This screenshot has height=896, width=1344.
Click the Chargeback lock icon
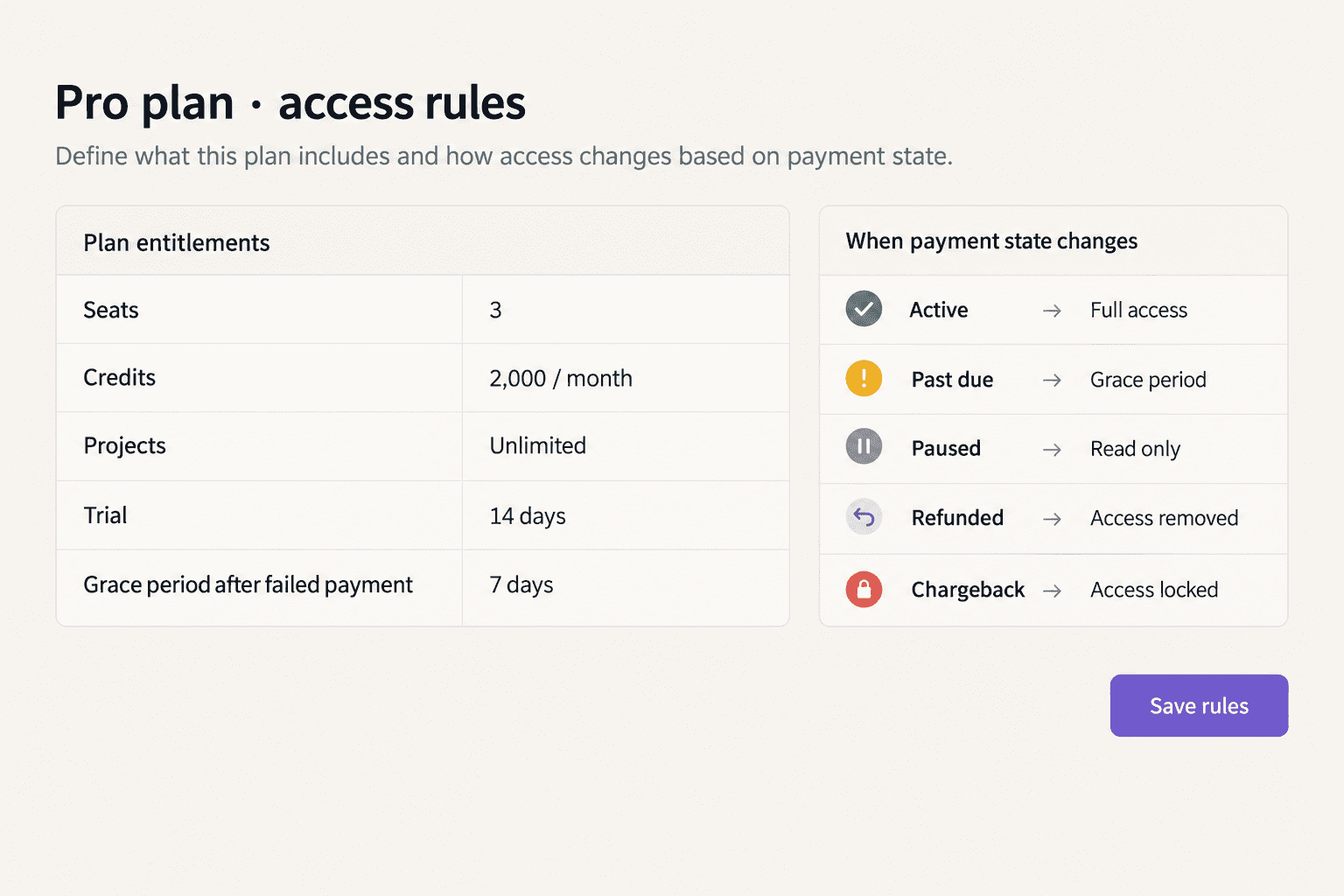click(x=864, y=589)
